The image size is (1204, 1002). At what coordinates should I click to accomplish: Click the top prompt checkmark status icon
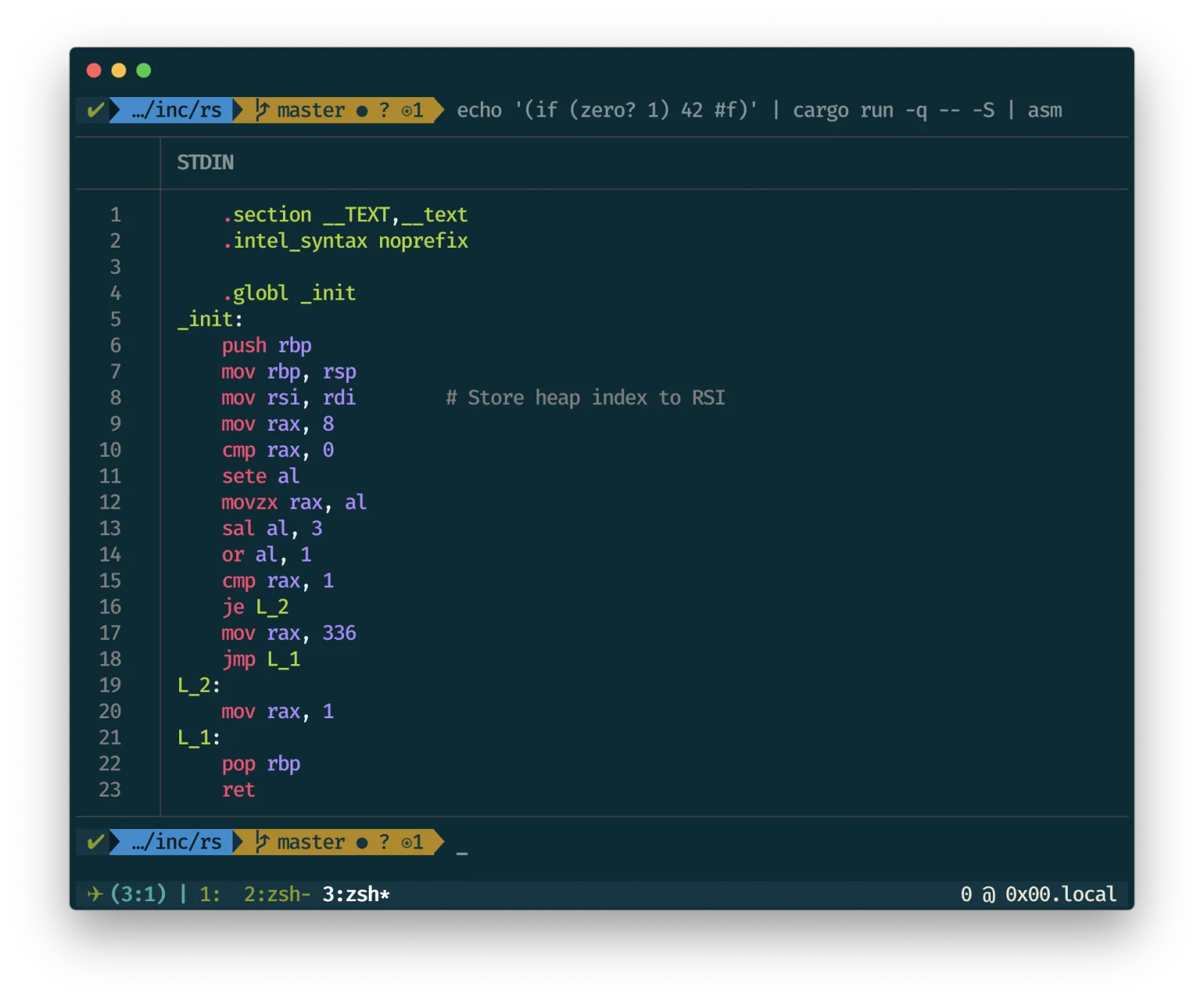pos(96,110)
